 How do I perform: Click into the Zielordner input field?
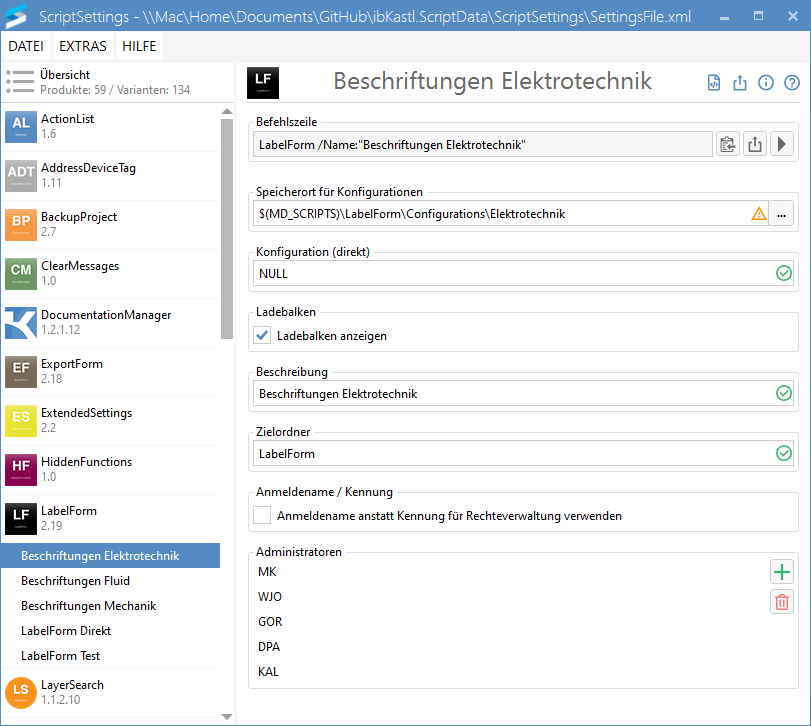tap(510, 454)
